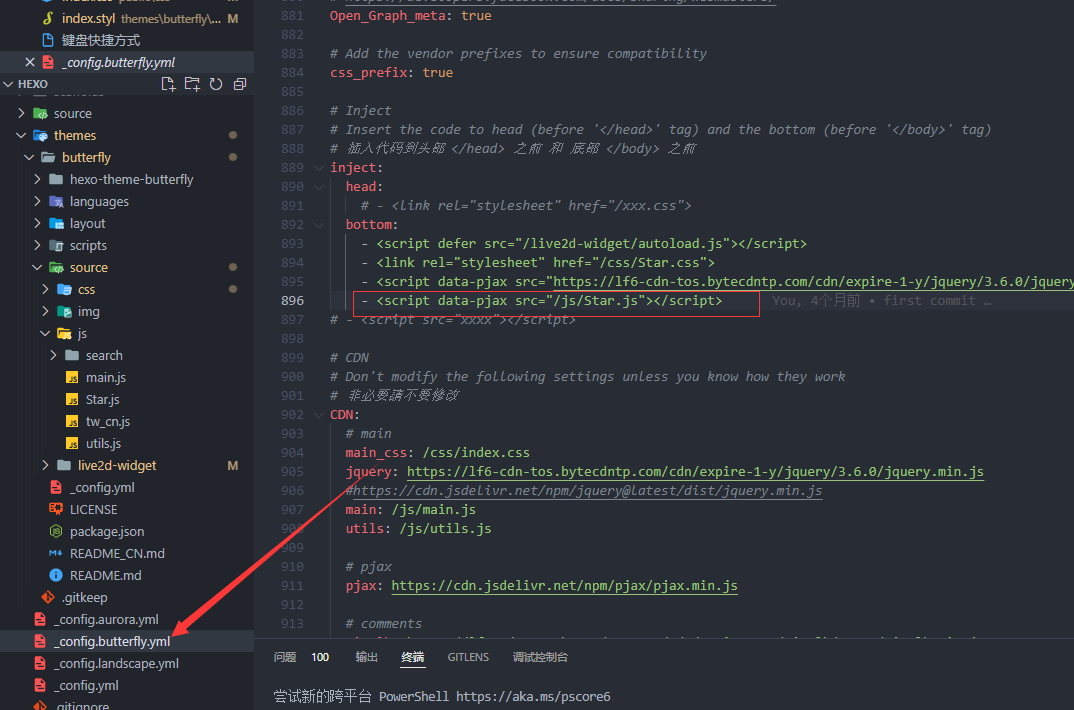Open tw_cn.js file icon
Screen dimensions: 1074x710
pos(72,422)
